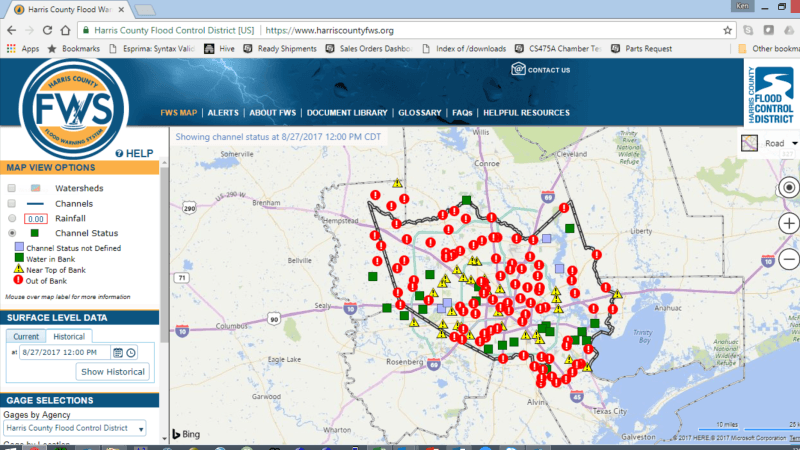Click the Harris County Flood Control District logo
Viewport: 800px width, 450px height.
pyautogui.click(x=771, y=94)
